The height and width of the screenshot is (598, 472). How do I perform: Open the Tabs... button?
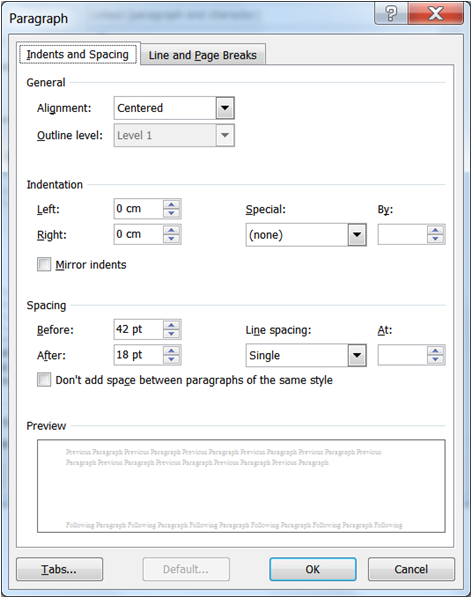coord(59,569)
